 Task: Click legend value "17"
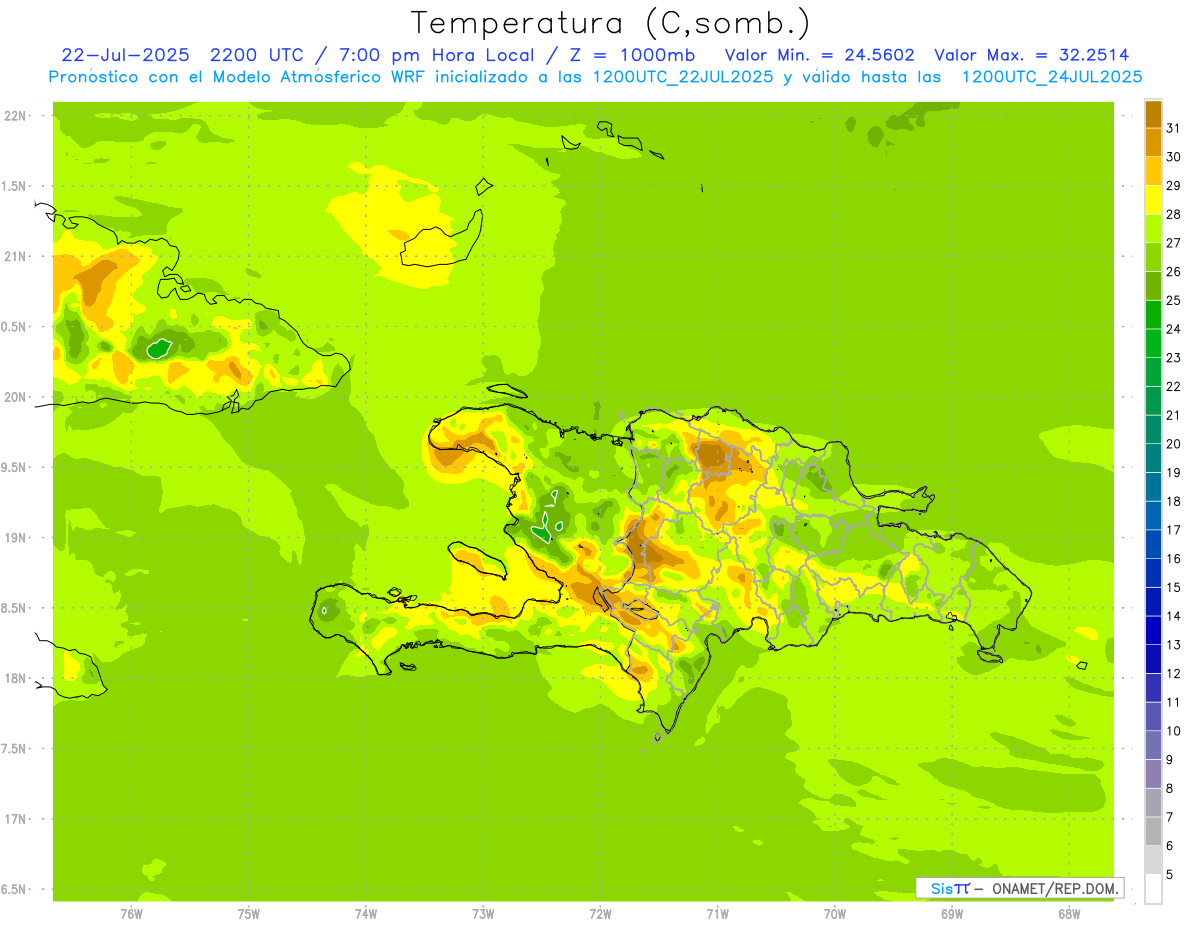click(x=1173, y=530)
